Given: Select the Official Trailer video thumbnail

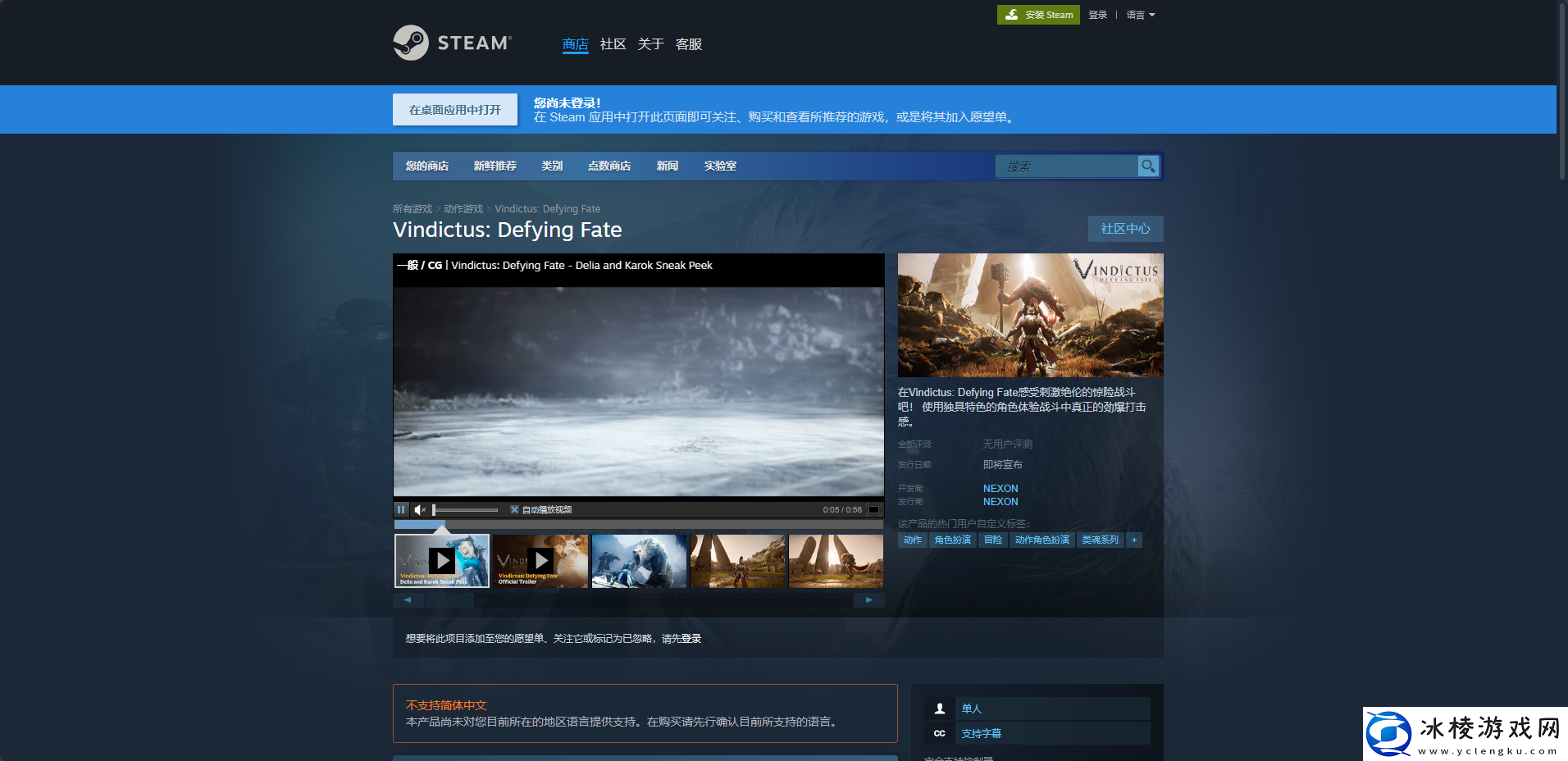Looking at the screenshot, I should tap(540, 561).
